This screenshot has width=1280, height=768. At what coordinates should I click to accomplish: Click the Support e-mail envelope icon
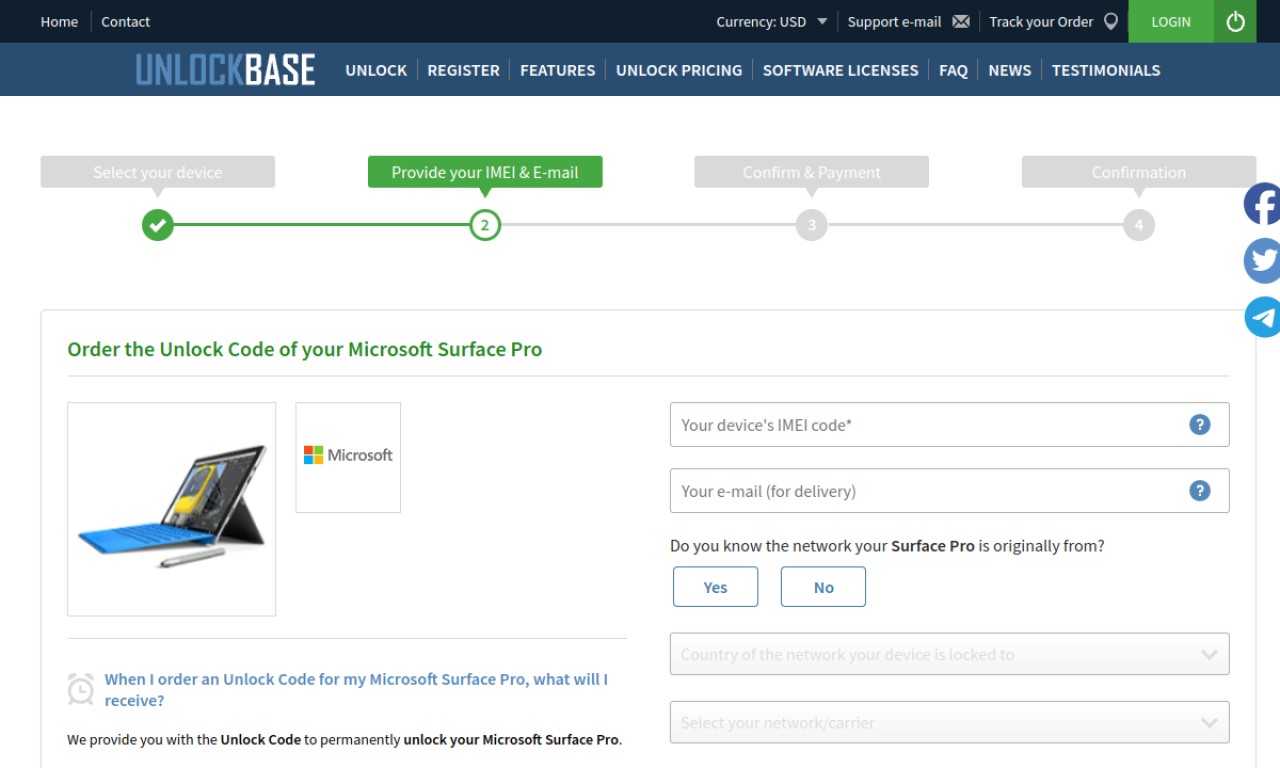(x=961, y=22)
